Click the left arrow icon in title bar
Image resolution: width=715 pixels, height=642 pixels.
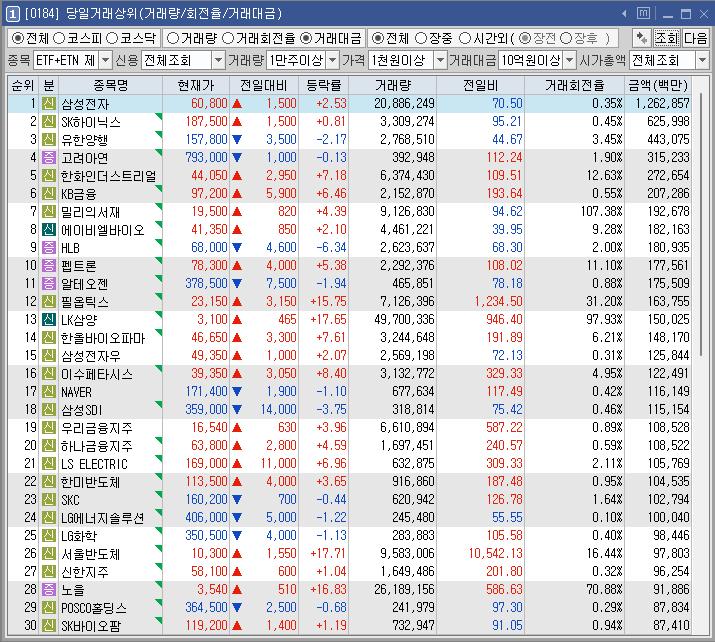pos(624,14)
